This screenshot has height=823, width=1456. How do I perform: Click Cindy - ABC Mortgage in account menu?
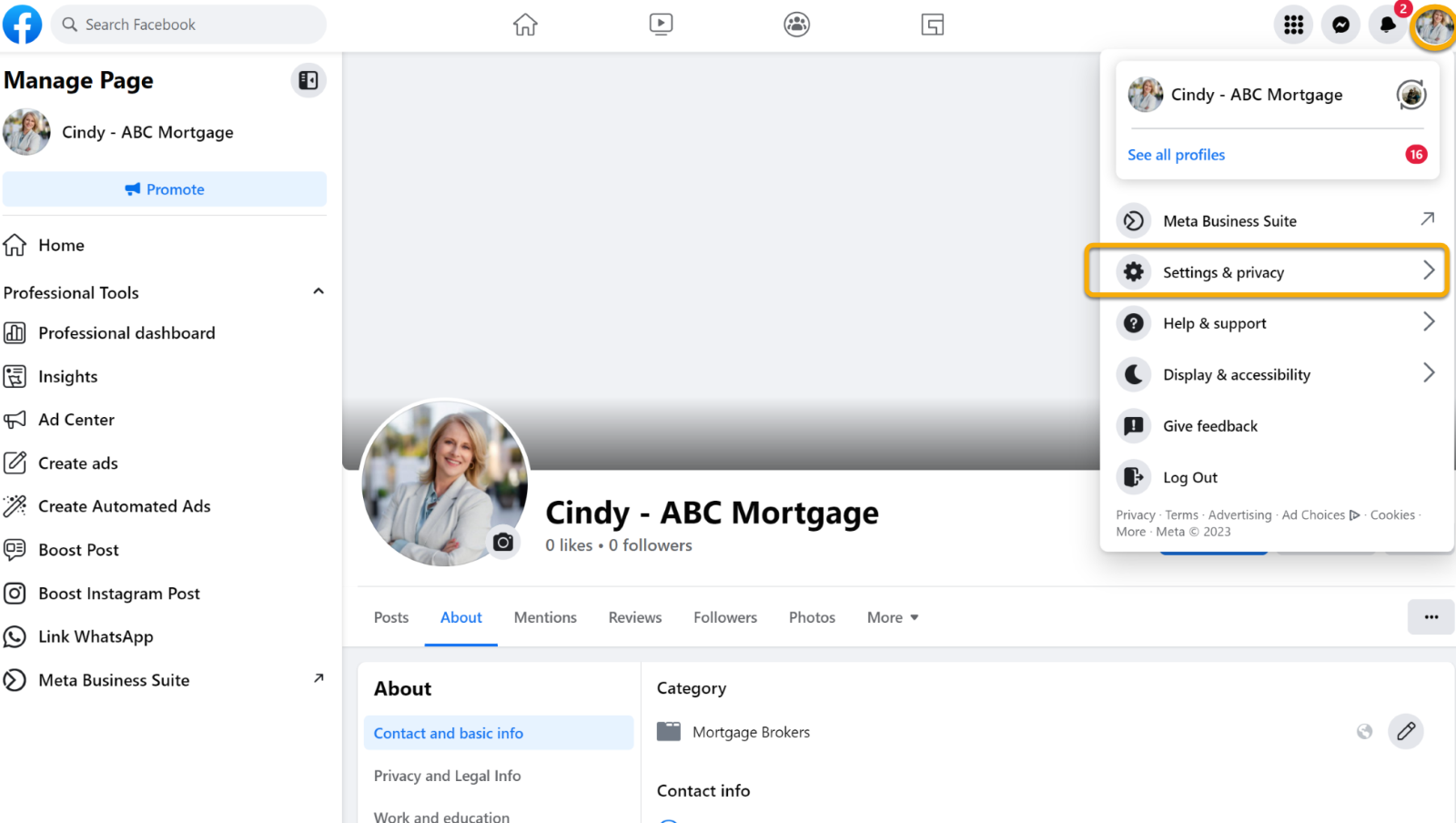pyautogui.click(x=1256, y=95)
